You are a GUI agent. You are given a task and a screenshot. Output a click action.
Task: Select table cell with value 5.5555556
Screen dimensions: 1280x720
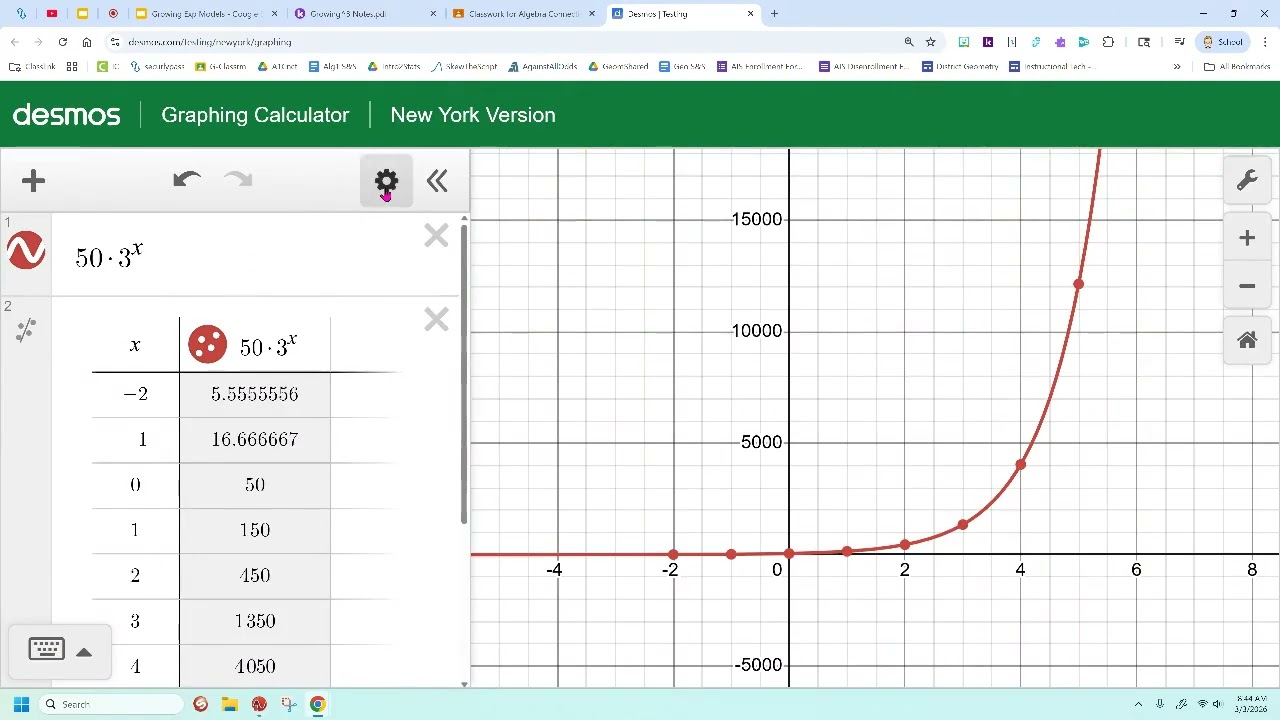pos(254,394)
